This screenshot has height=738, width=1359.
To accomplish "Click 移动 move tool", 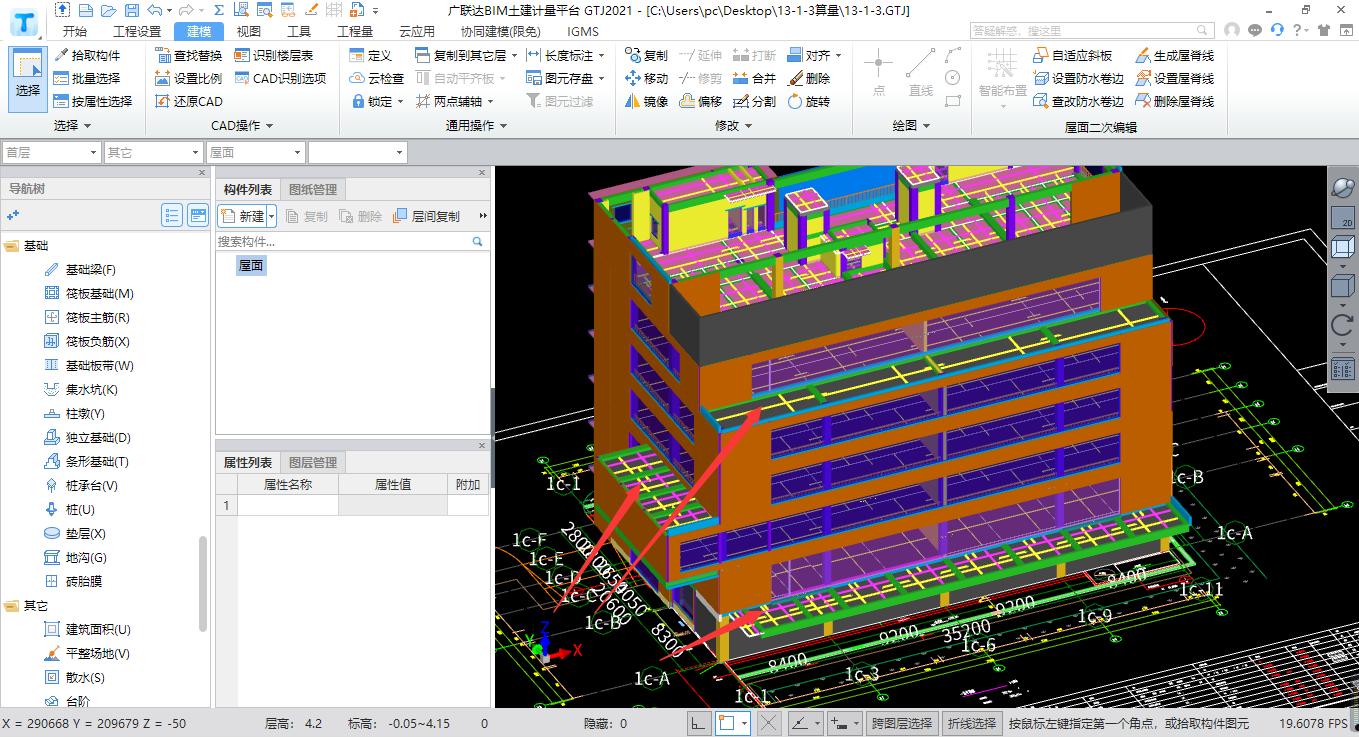I will click(x=646, y=78).
